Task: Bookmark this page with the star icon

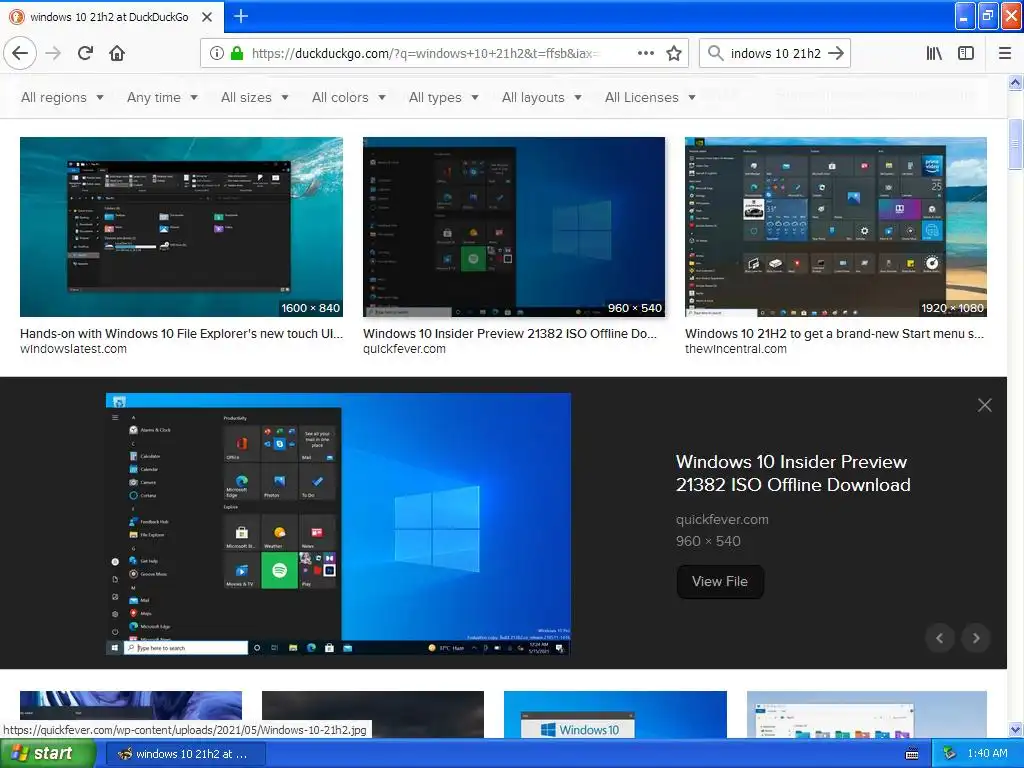Action: 674,53
